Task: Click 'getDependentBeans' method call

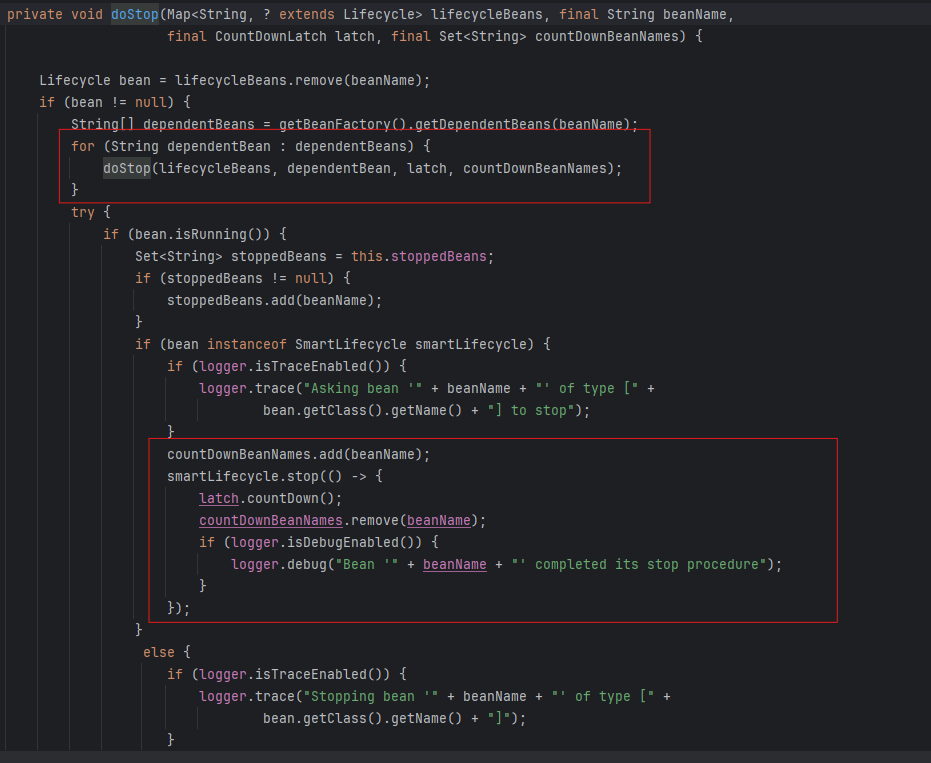Action: 483,125
